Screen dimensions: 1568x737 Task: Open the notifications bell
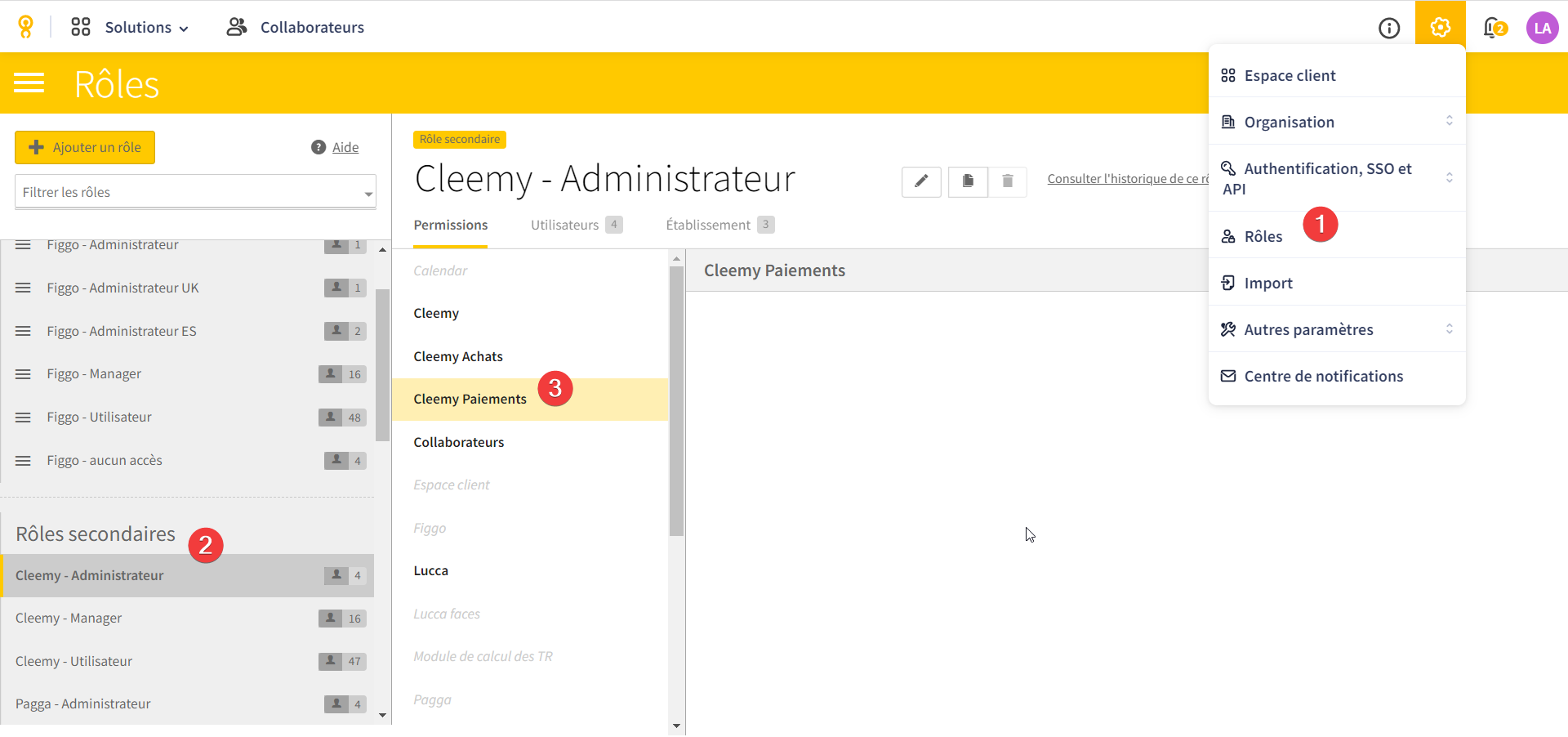(1494, 28)
